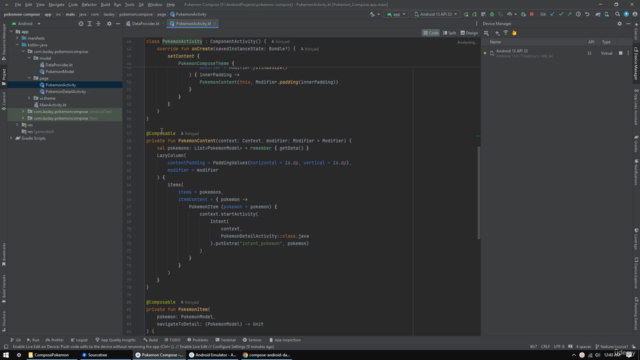Open the App Inspection tool window

click(285, 340)
